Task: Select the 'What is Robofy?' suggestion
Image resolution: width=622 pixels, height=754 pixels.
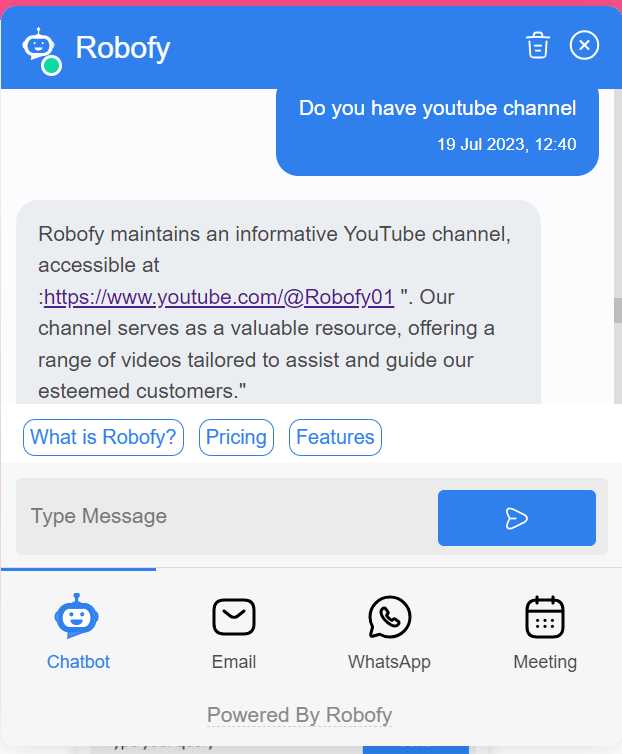Action: click(103, 437)
